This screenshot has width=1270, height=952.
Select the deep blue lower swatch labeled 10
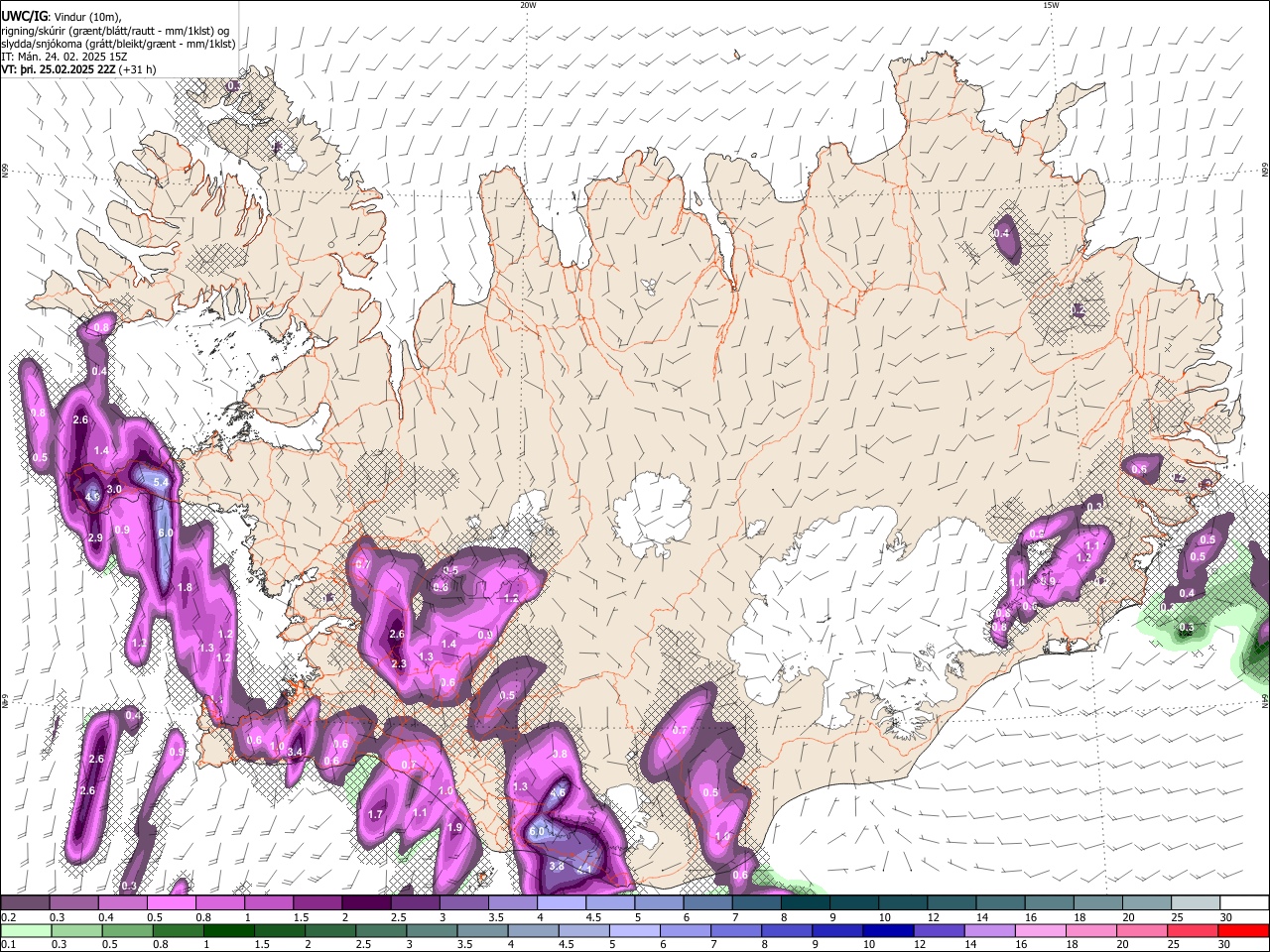889,930
